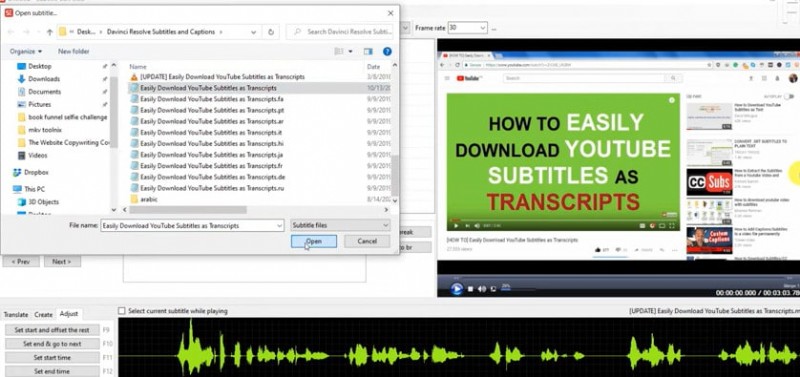Sort files by the Date column
The height and width of the screenshot is (377, 800).
[373, 67]
